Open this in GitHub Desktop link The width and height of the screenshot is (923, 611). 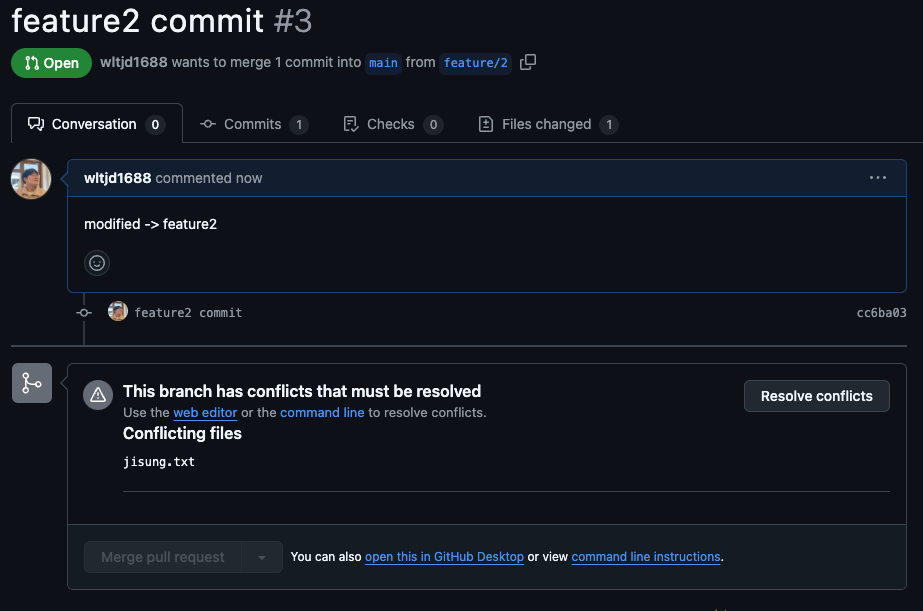(444, 557)
